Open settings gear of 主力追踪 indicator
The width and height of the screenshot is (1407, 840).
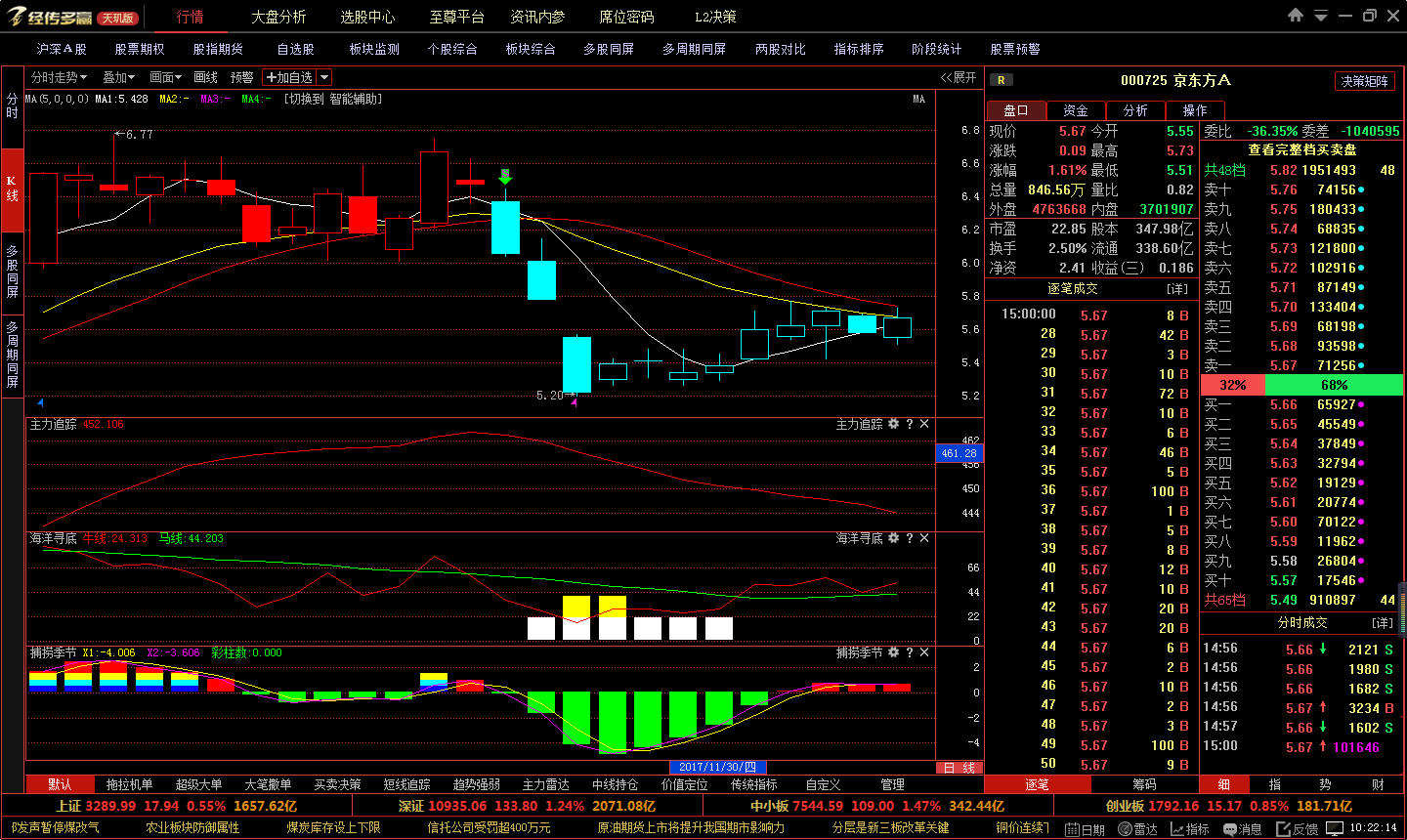(x=893, y=424)
